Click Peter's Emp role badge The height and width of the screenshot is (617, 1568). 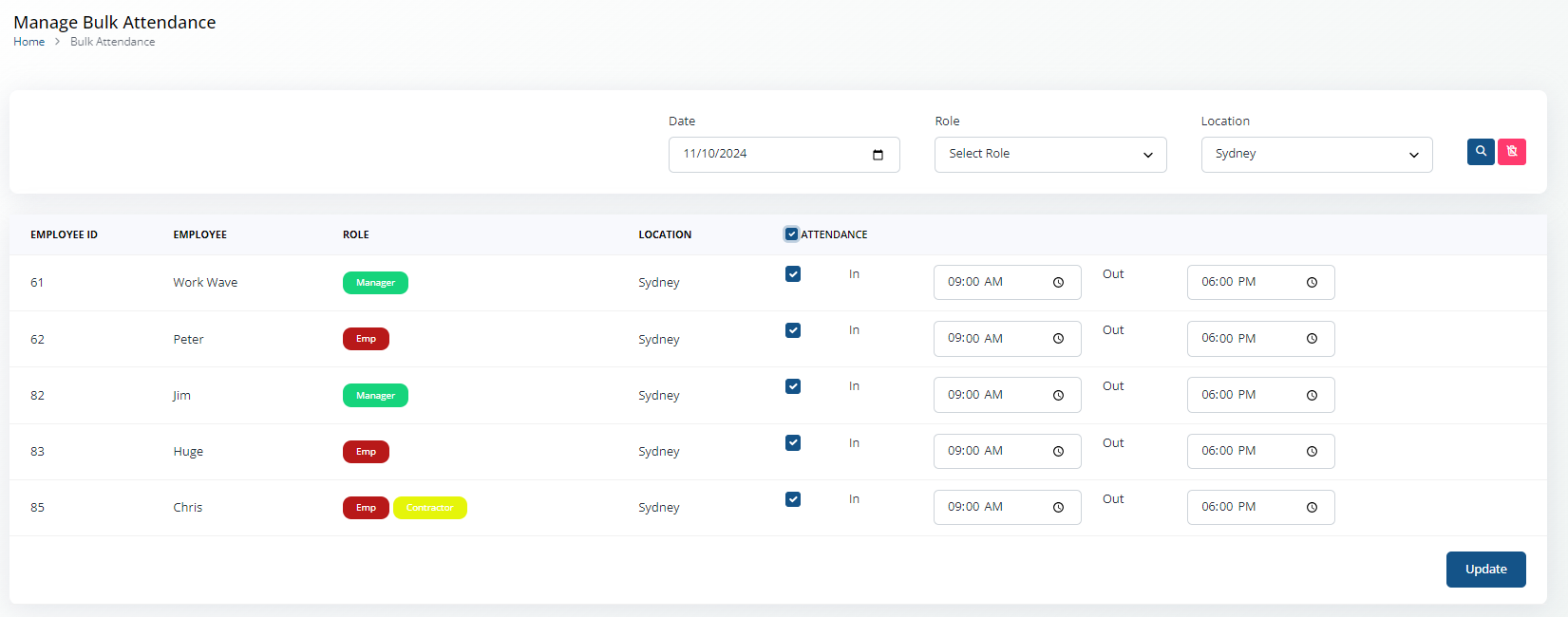pos(366,339)
